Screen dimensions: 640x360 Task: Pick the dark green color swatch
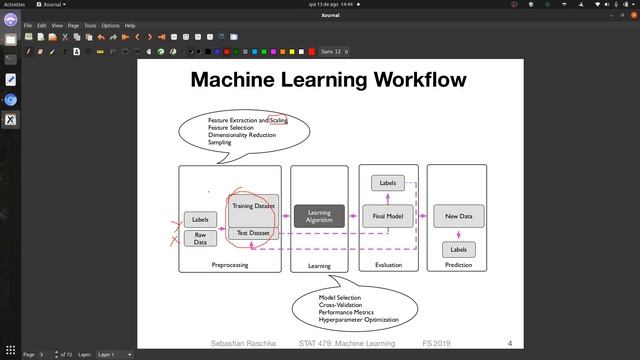(236, 52)
